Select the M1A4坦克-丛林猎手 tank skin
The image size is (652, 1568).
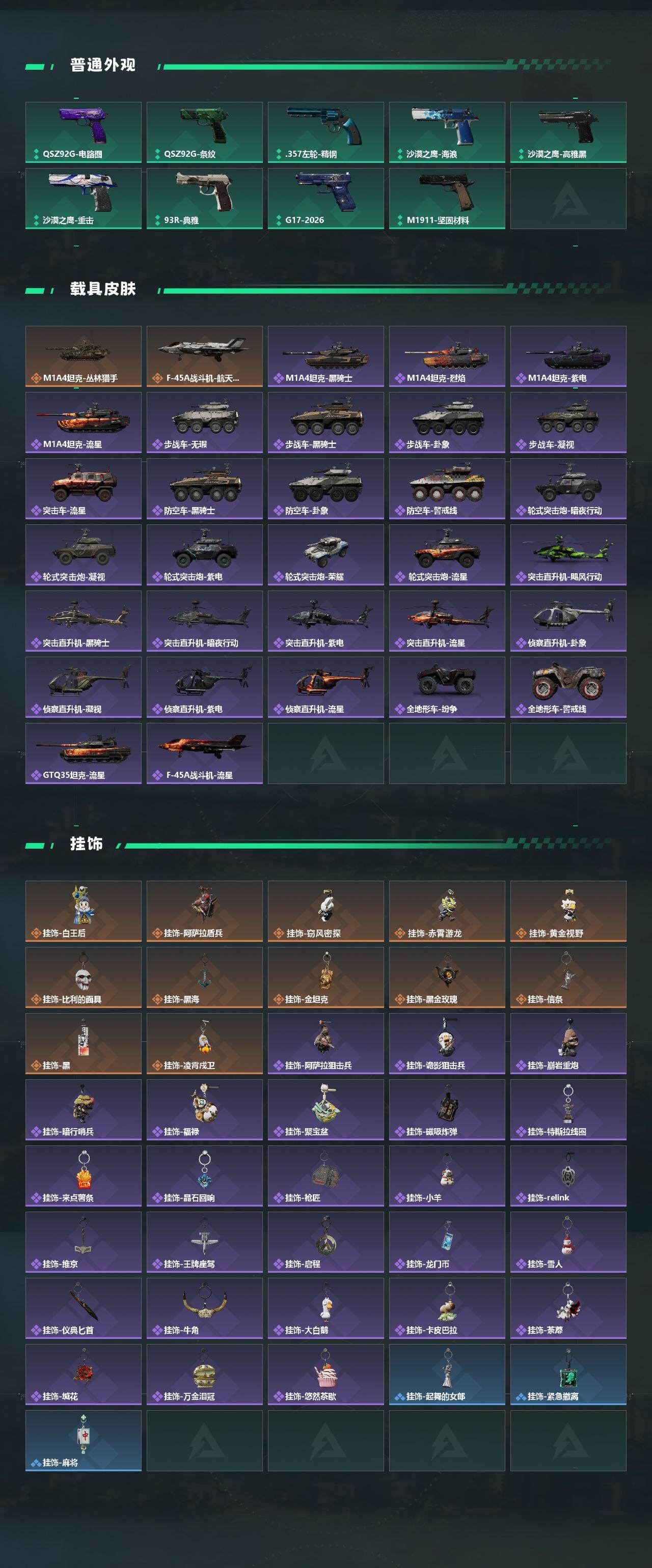pos(84,356)
